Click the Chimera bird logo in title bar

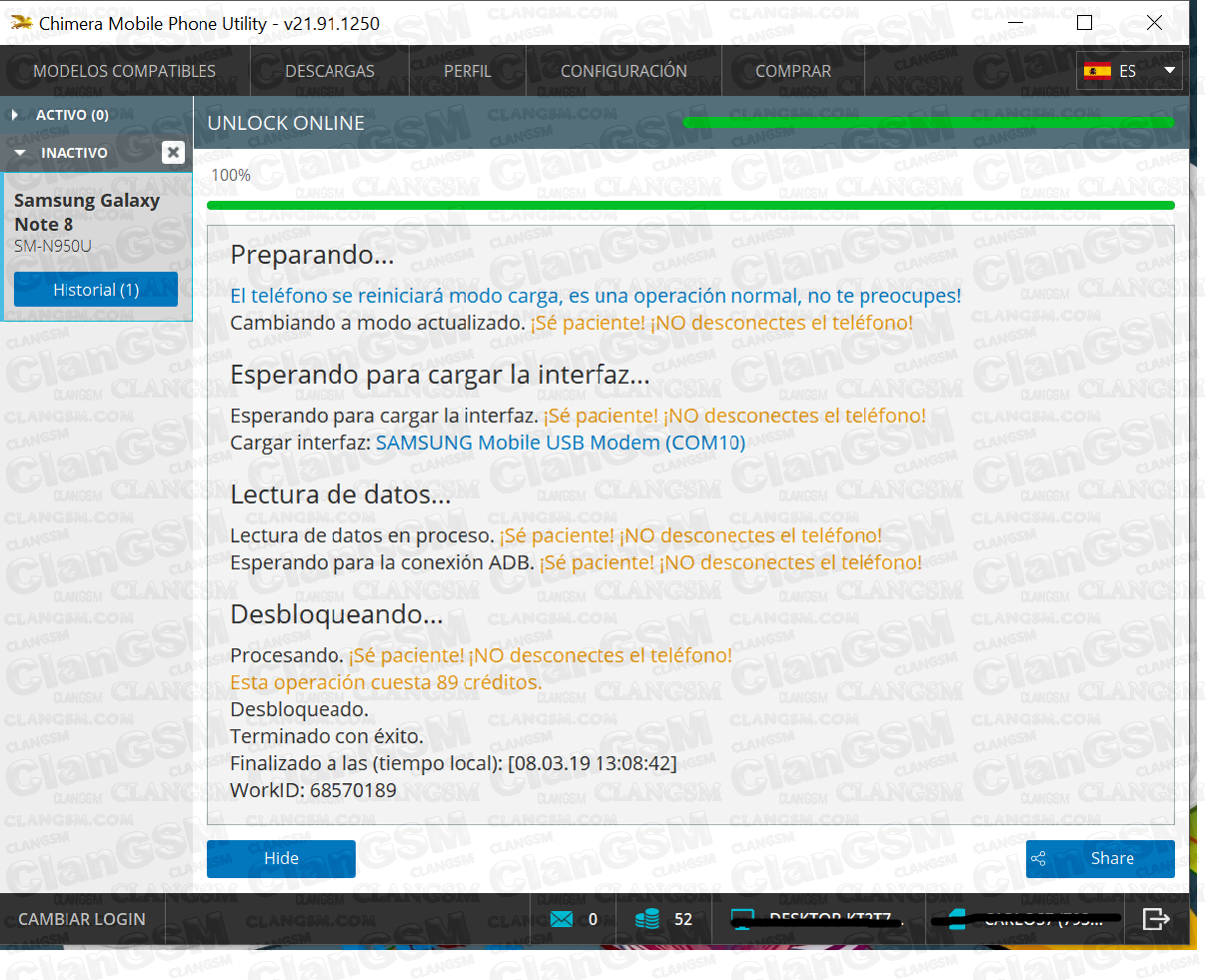pyautogui.click(x=21, y=23)
